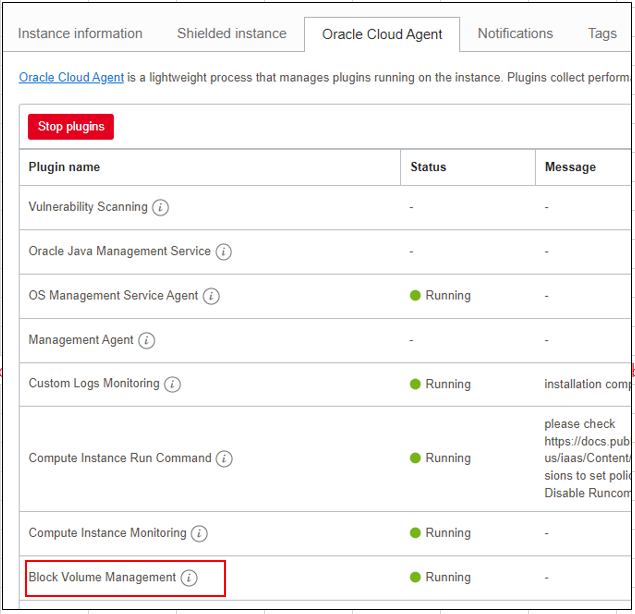
Task: Select Oracle Java Management Service text
Action: coord(119,251)
